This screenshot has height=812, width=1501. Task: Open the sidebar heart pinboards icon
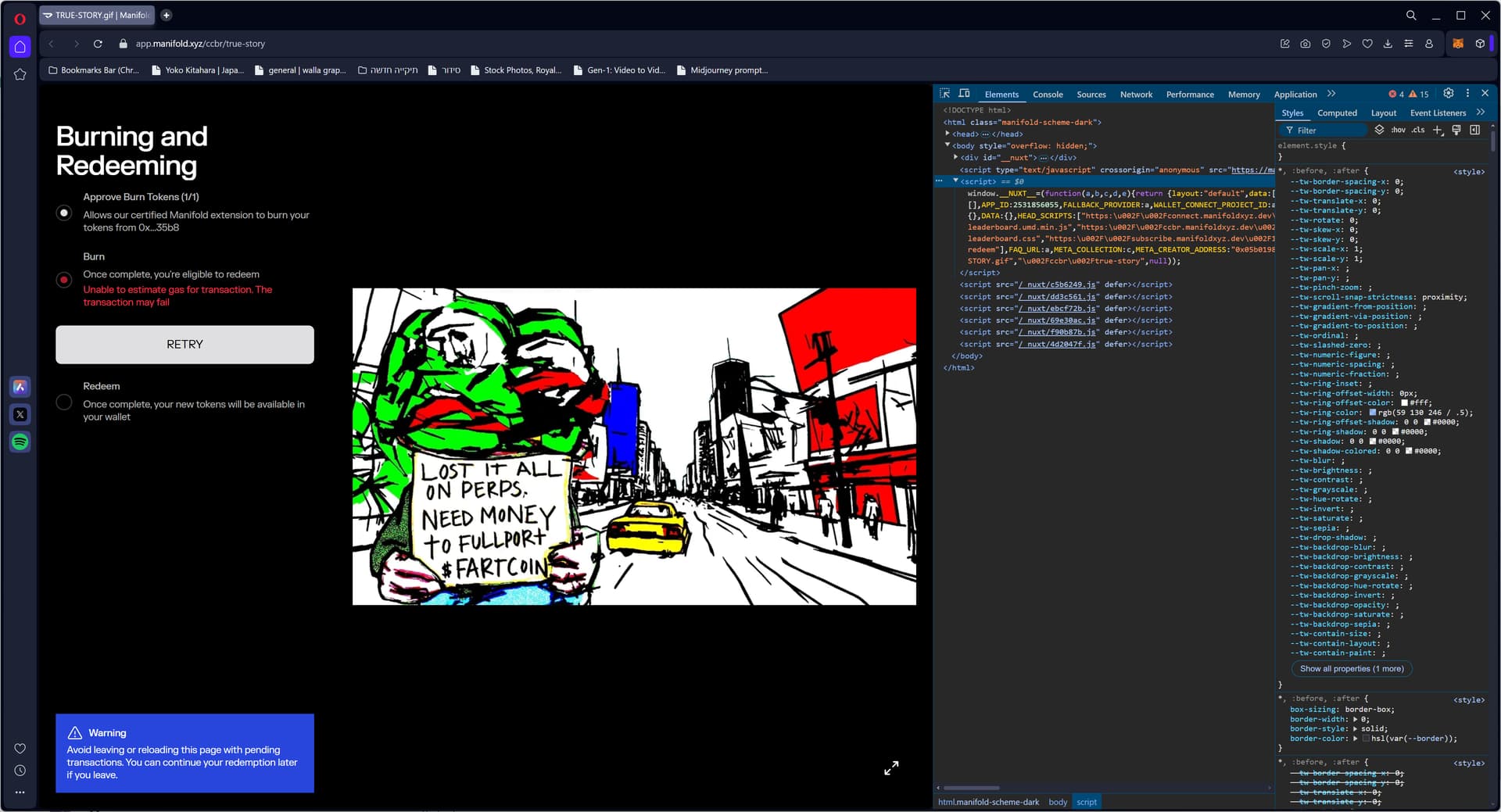click(20, 749)
